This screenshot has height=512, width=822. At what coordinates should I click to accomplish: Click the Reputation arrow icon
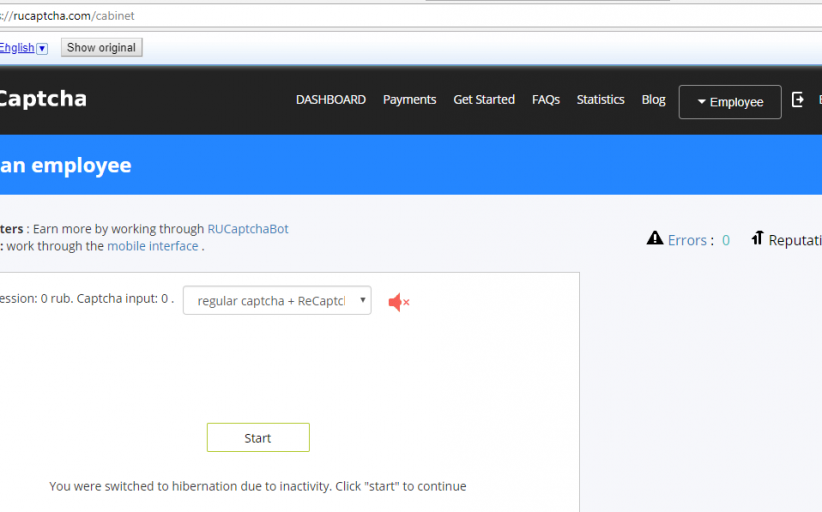[757, 239]
